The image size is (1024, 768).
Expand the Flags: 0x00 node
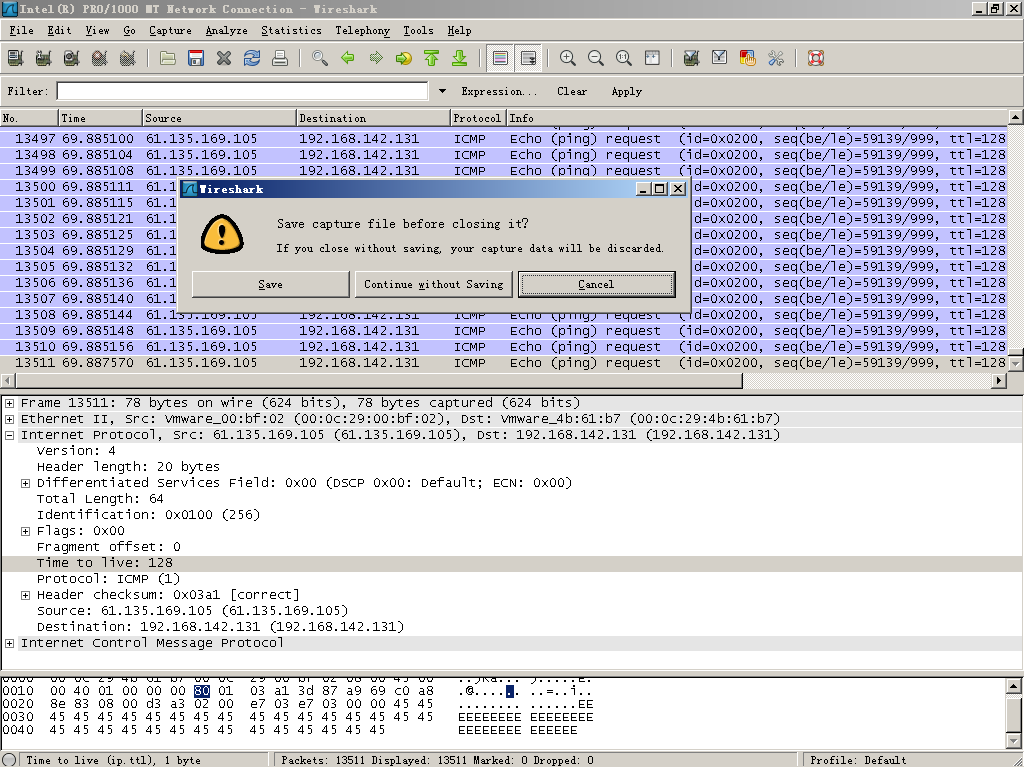click(x=25, y=531)
